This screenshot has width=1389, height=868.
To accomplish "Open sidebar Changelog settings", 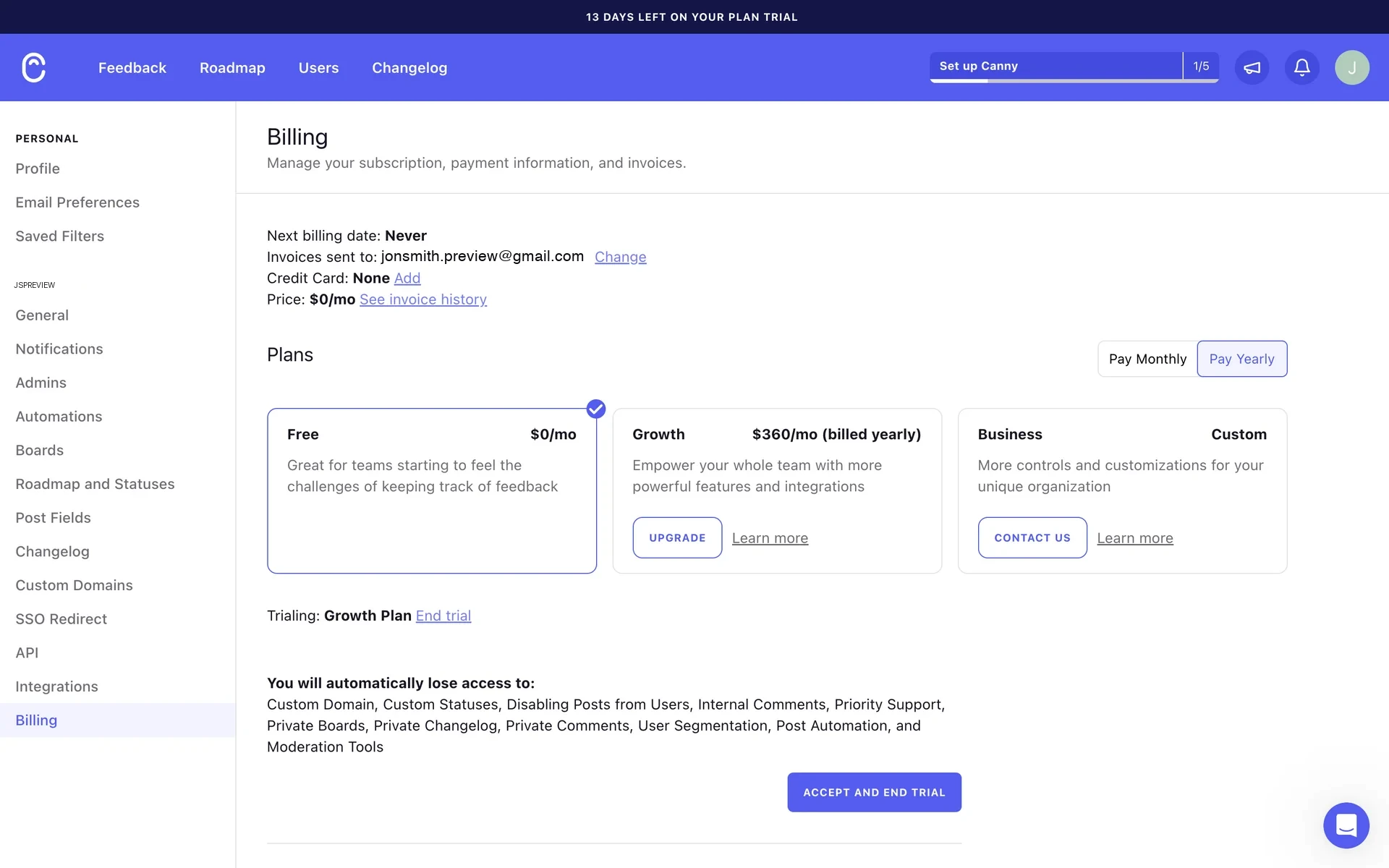I will coord(53,552).
